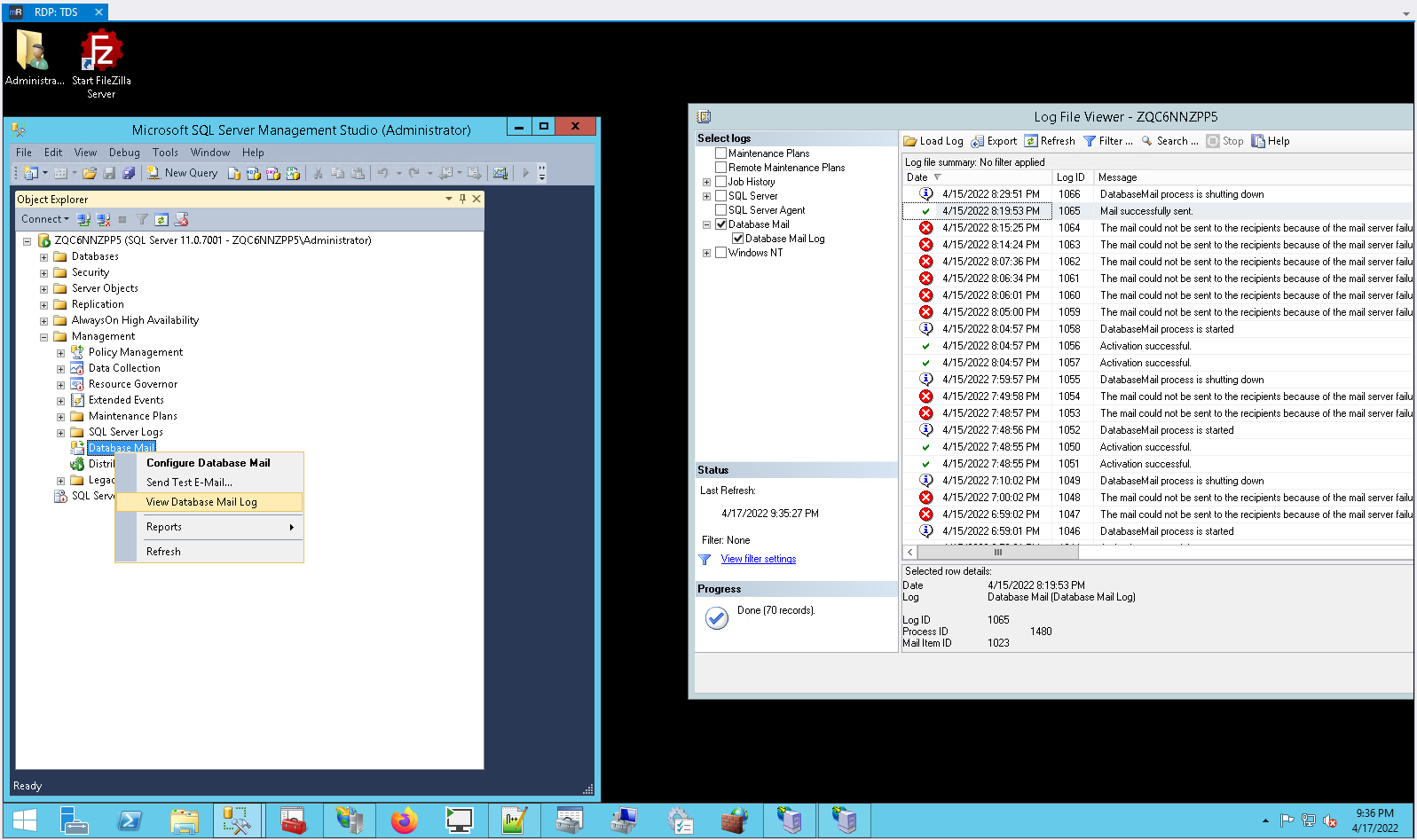This screenshot has width=1417, height=840.
Task: Open SSMS toolbar options overflow arrow
Action: 542,173
